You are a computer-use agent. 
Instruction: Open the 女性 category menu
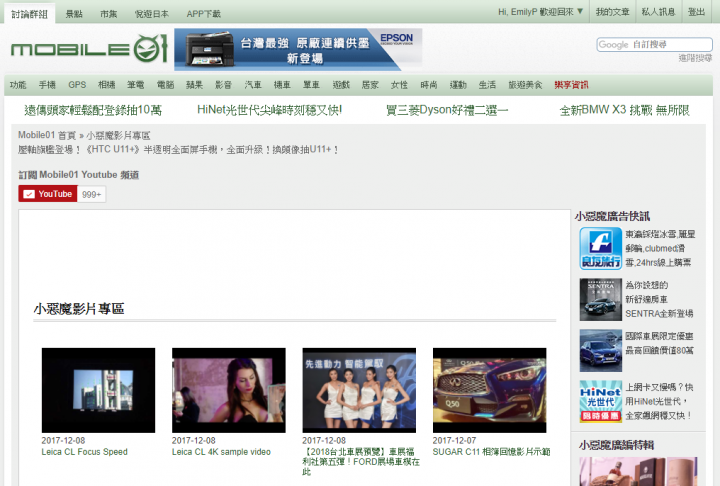coord(399,85)
